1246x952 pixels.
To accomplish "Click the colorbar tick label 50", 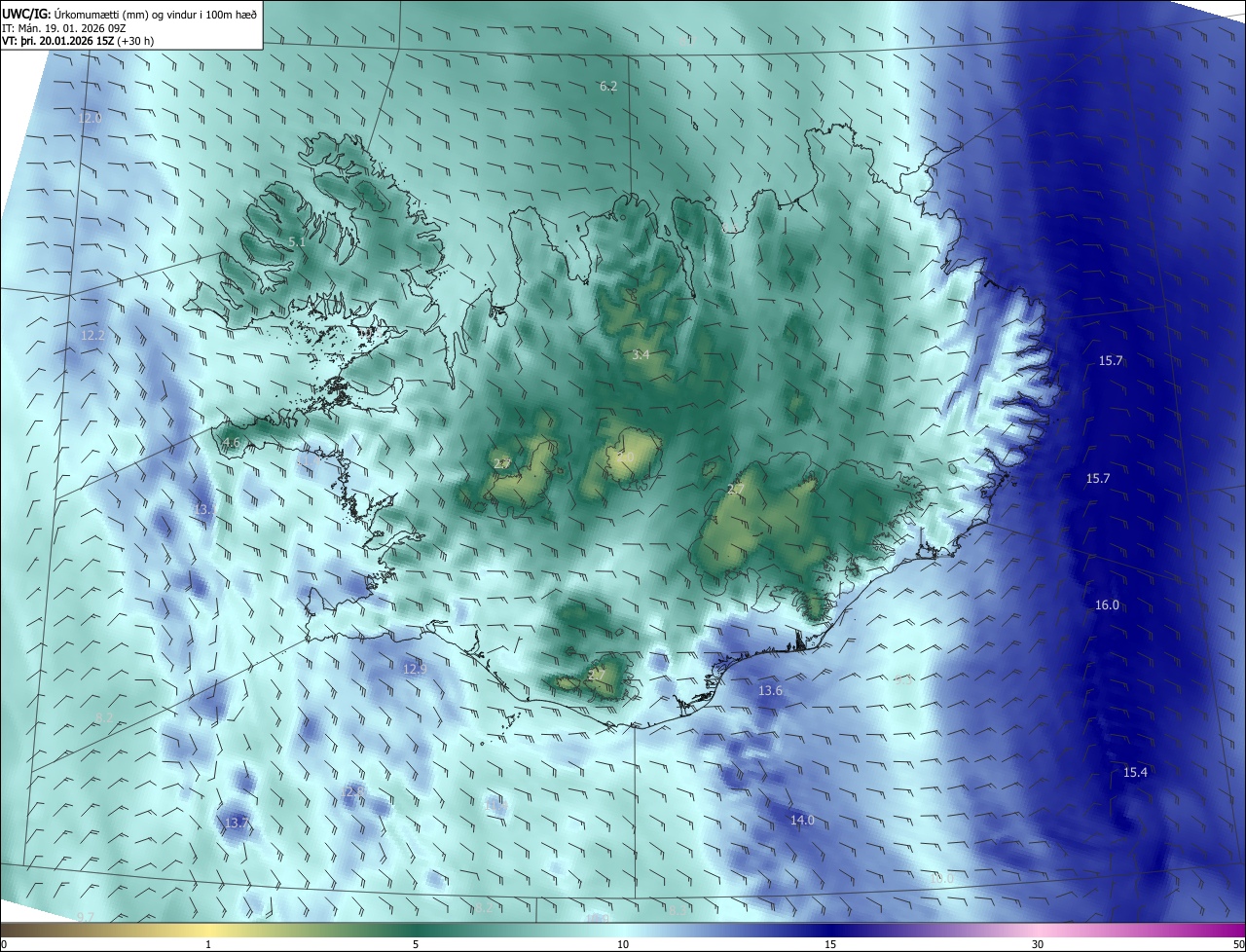I will click(x=1238, y=944).
